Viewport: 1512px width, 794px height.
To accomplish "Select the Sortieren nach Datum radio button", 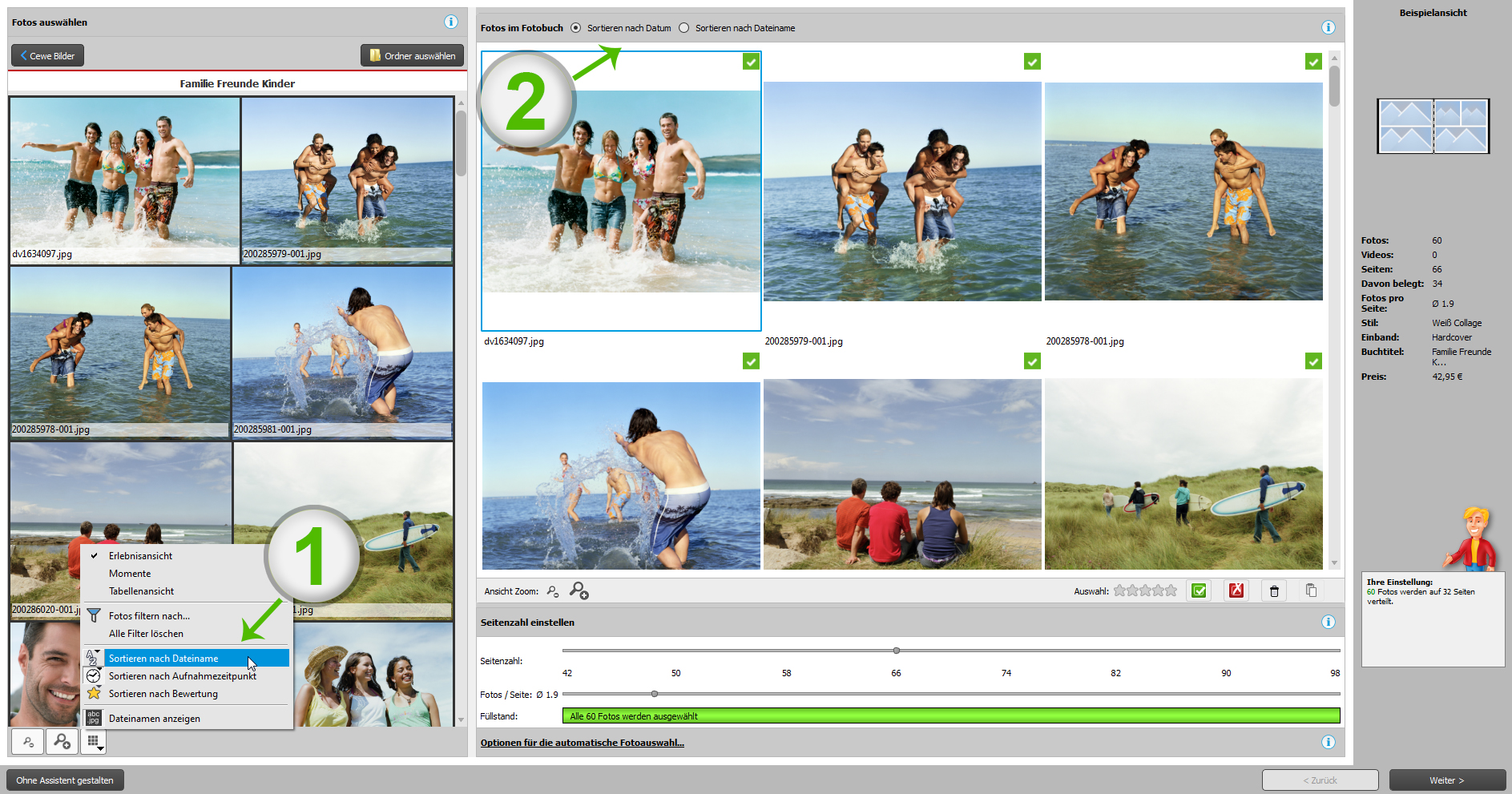I will coord(576,28).
